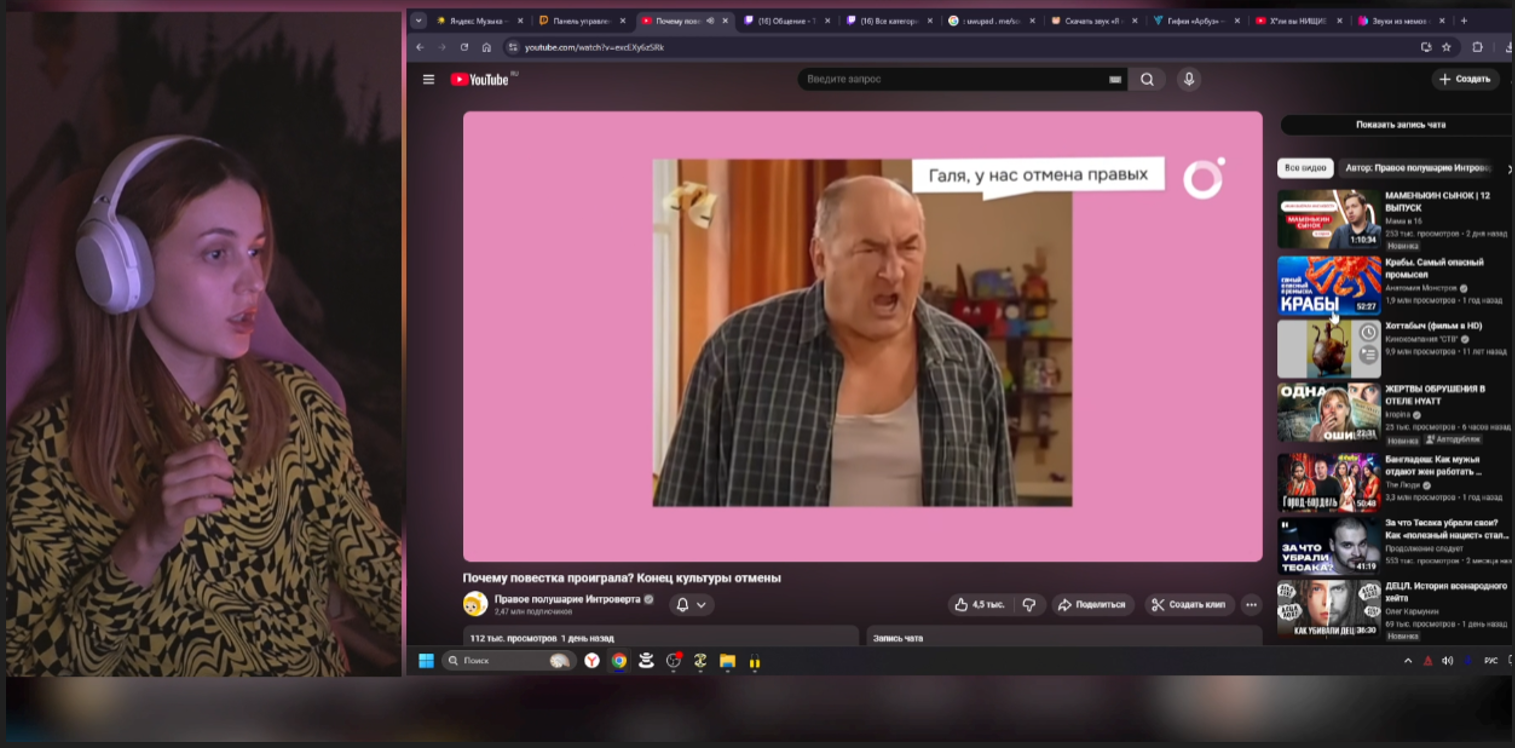This screenshot has height=748, width=1515.
Task: Click the browser address bar URL
Action: pos(595,47)
